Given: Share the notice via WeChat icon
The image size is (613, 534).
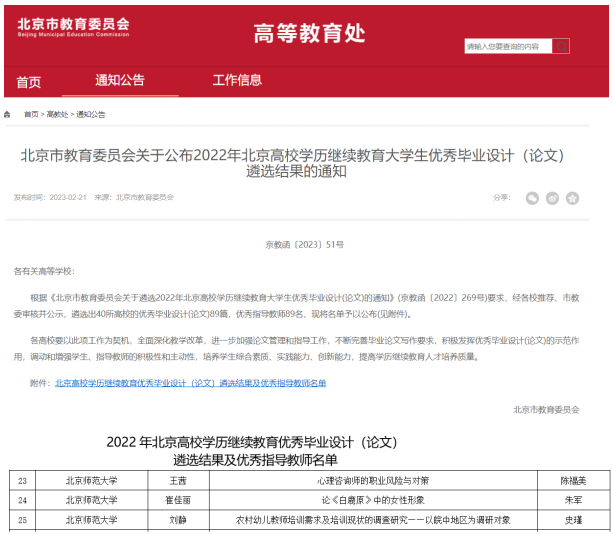Looking at the screenshot, I should (x=532, y=198).
